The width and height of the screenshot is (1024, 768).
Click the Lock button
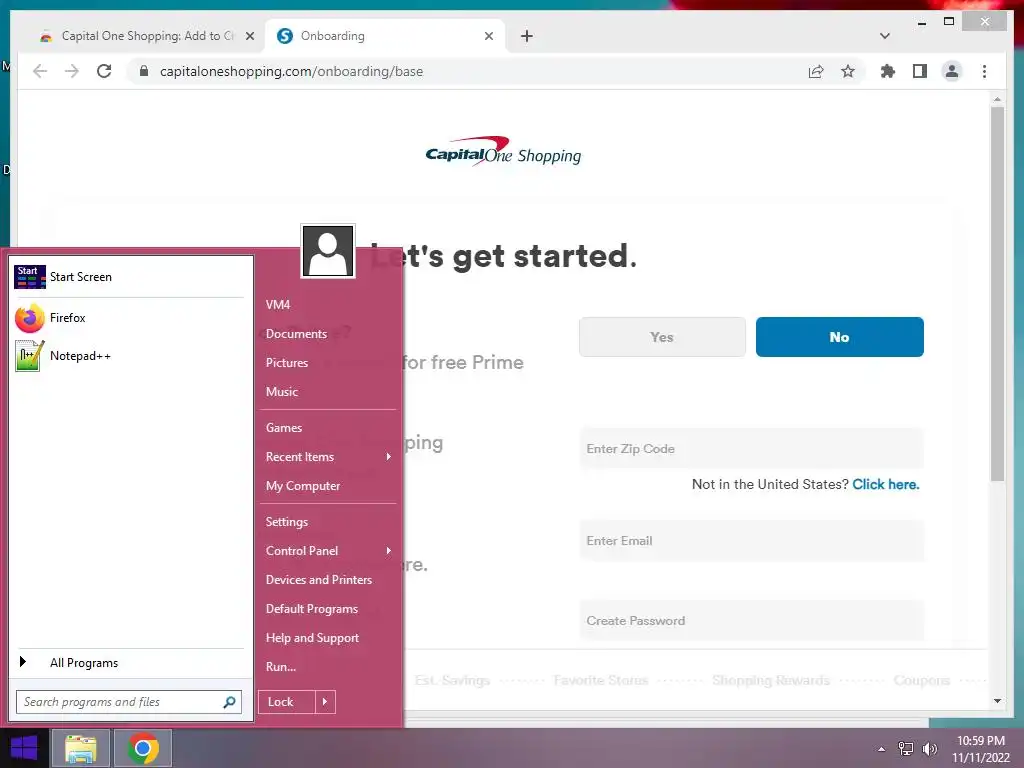(287, 702)
